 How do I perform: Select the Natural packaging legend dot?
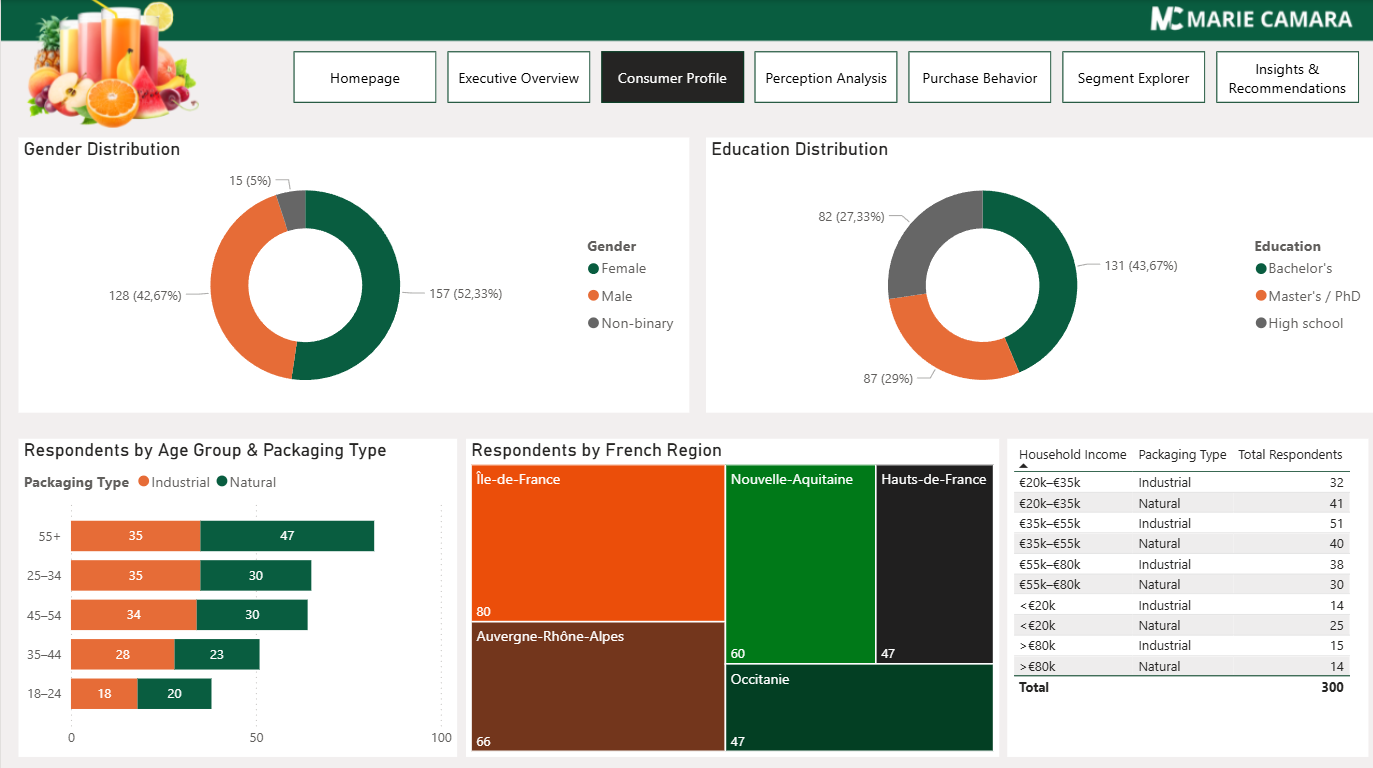[x=222, y=482]
